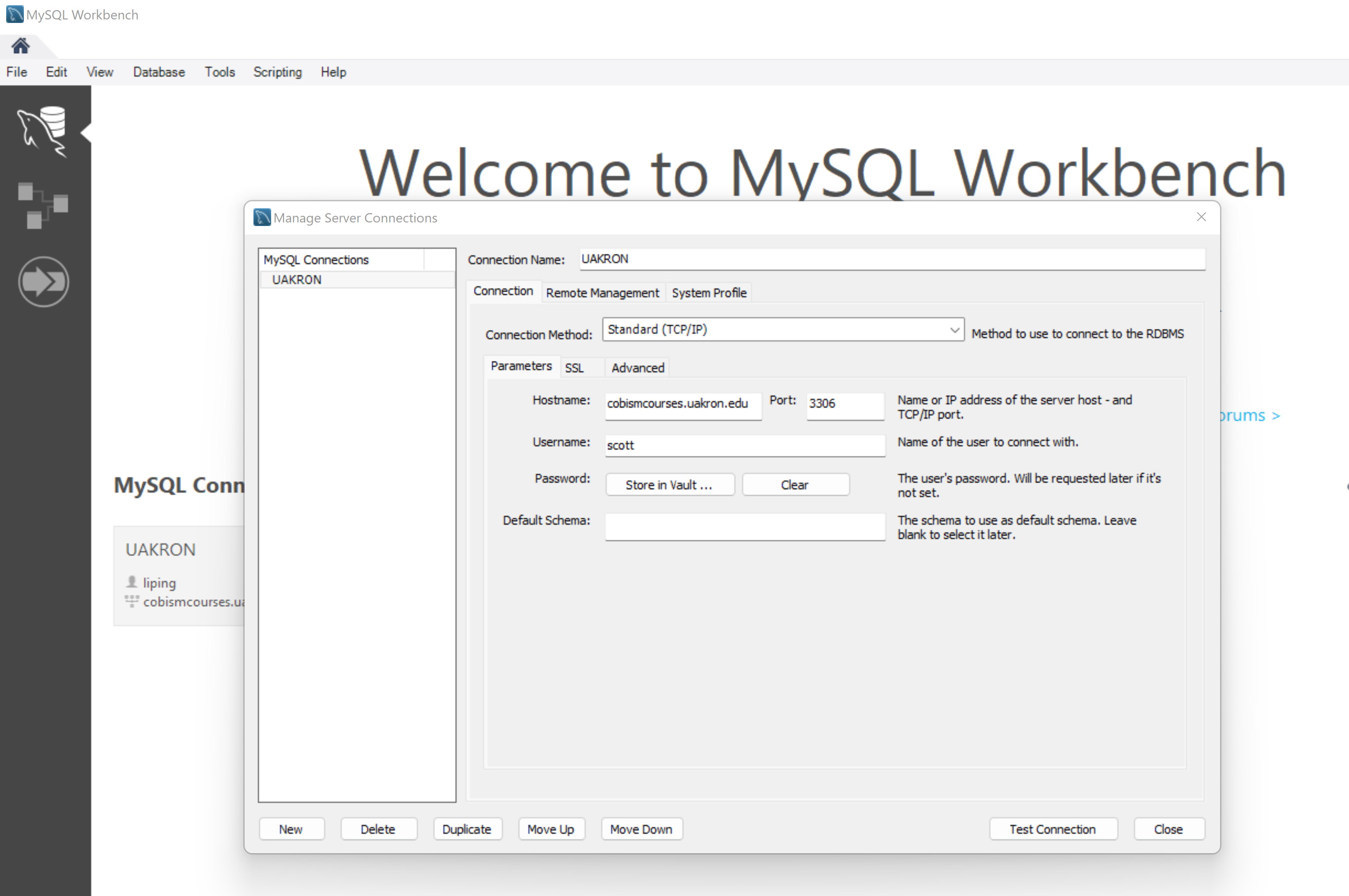This screenshot has width=1349, height=896.
Task: Open the UAKRON connection tile on the home screen
Action: click(179, 576)
